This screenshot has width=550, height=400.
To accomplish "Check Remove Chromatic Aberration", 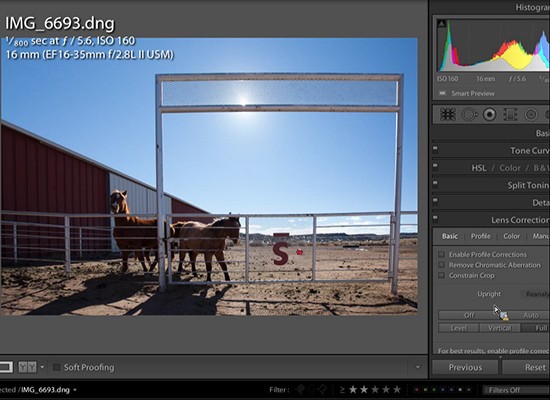I will [441, 265].
